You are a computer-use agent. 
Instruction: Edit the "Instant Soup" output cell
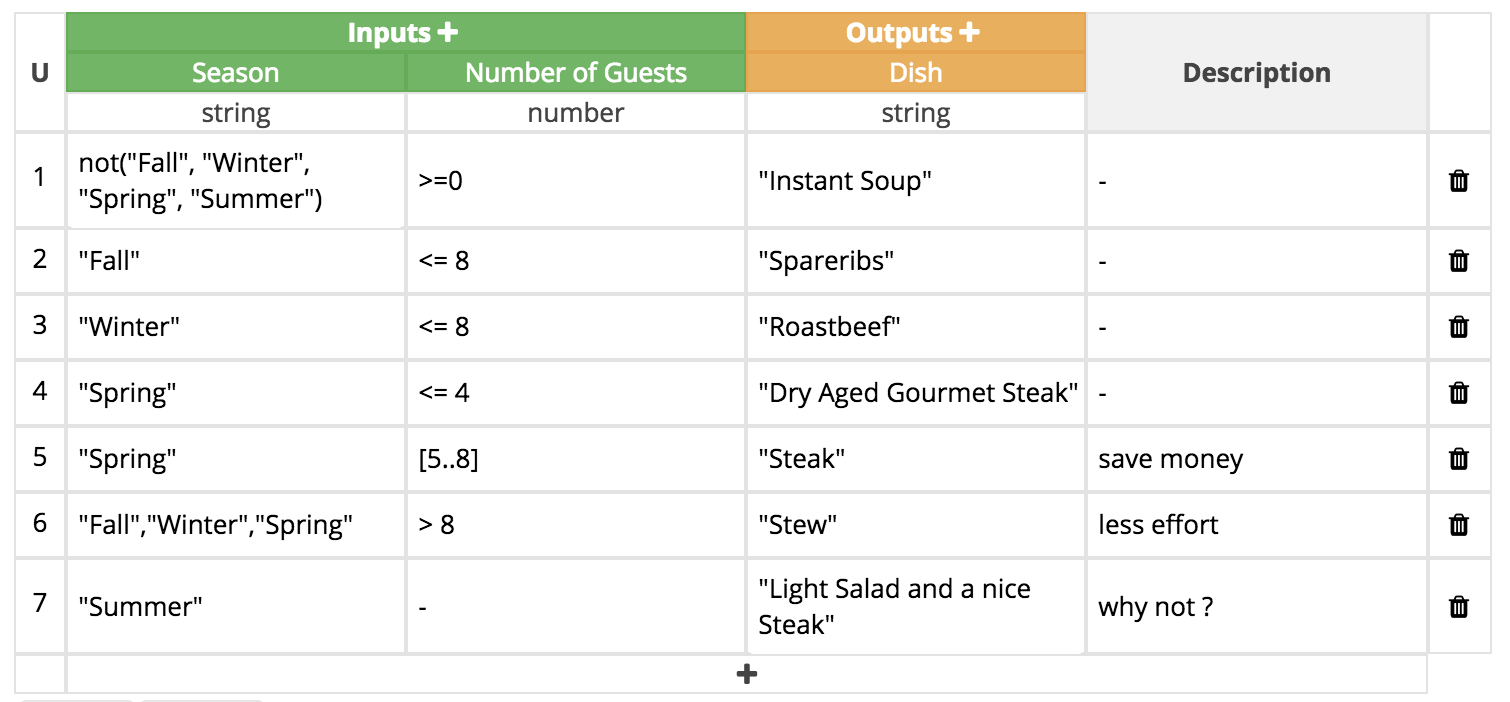(x=915, y=181)
